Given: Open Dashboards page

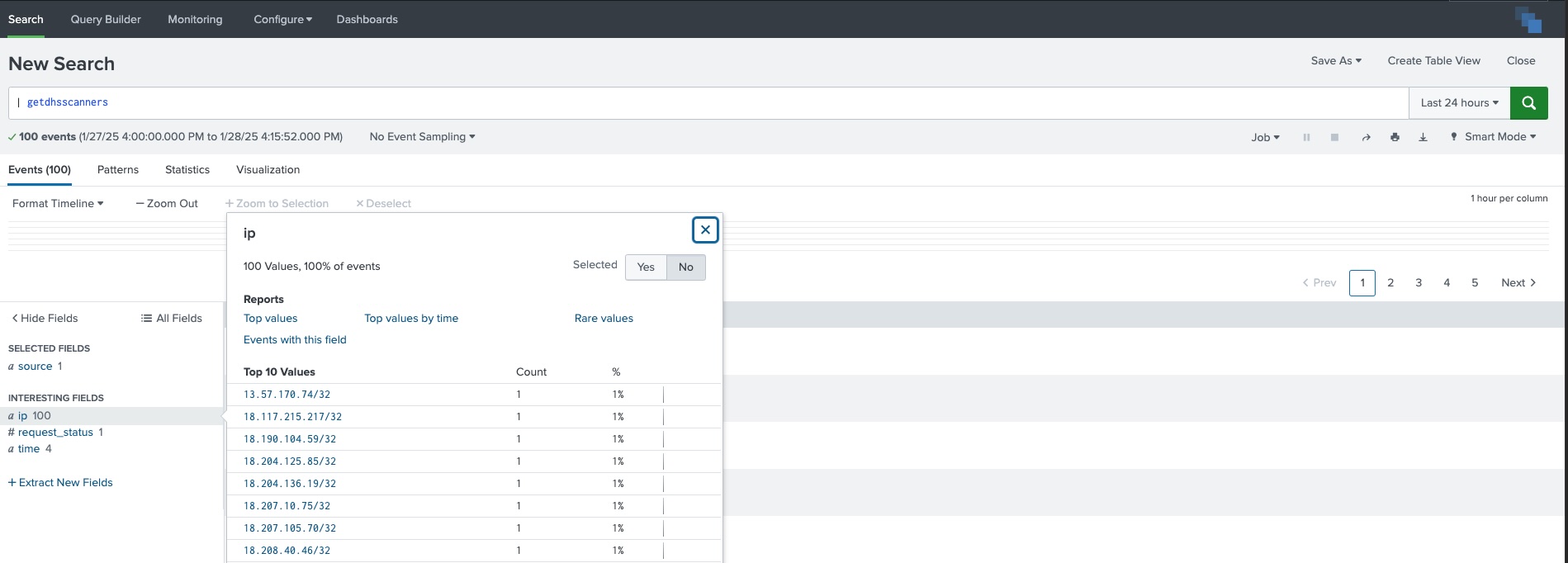Looking at the screenshot, I should click(367, 19).
